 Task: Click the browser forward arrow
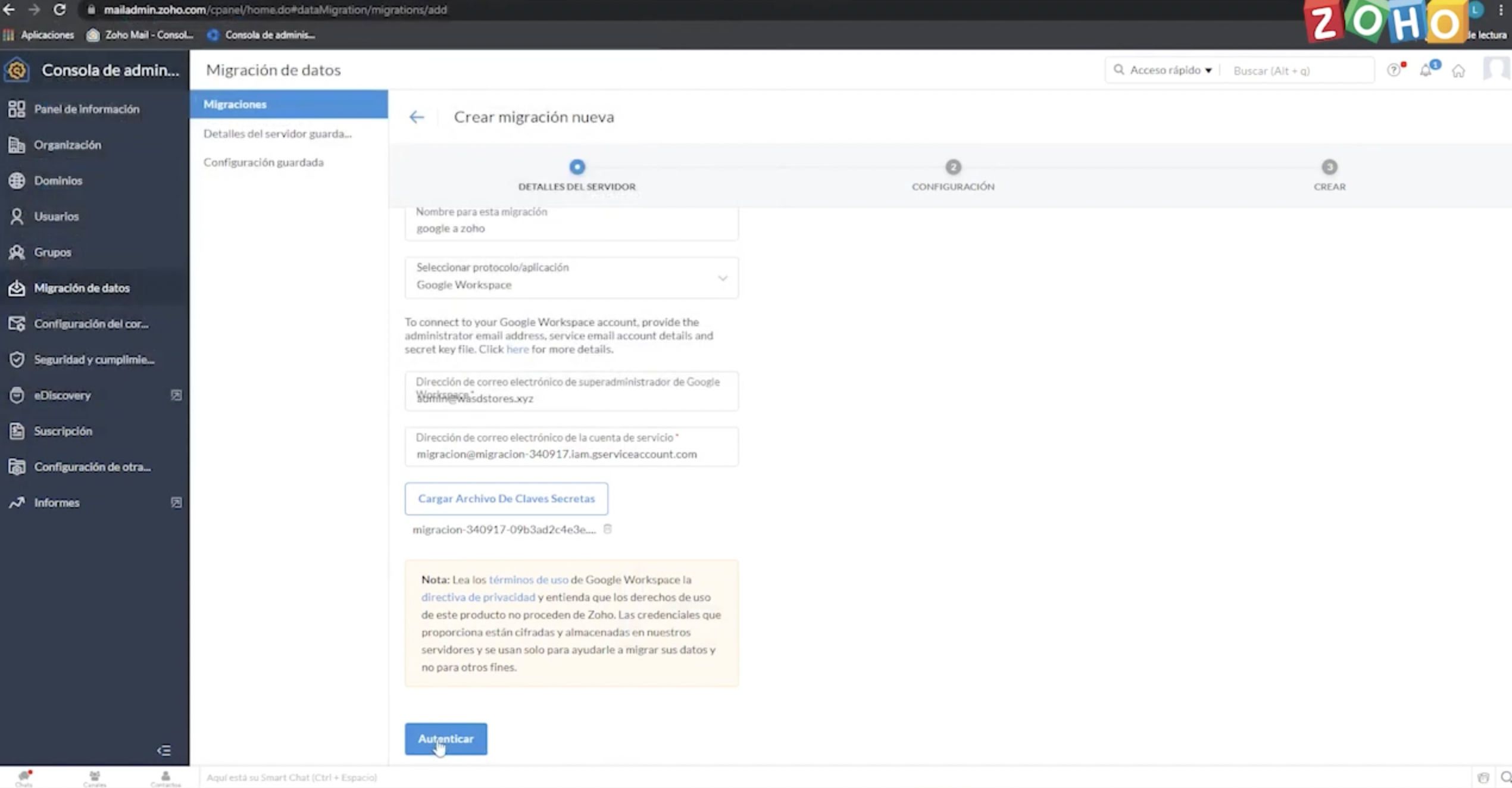click(x=34, y=10)
